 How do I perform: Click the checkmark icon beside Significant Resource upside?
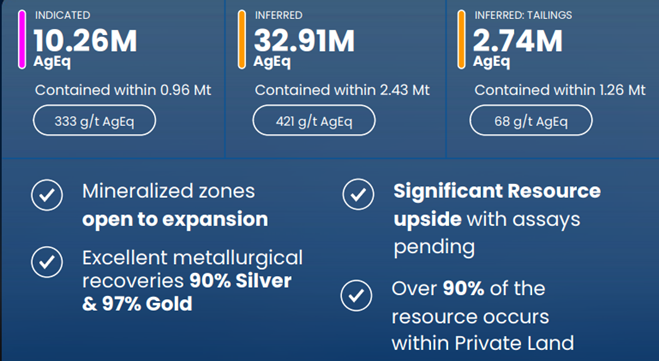358,194
